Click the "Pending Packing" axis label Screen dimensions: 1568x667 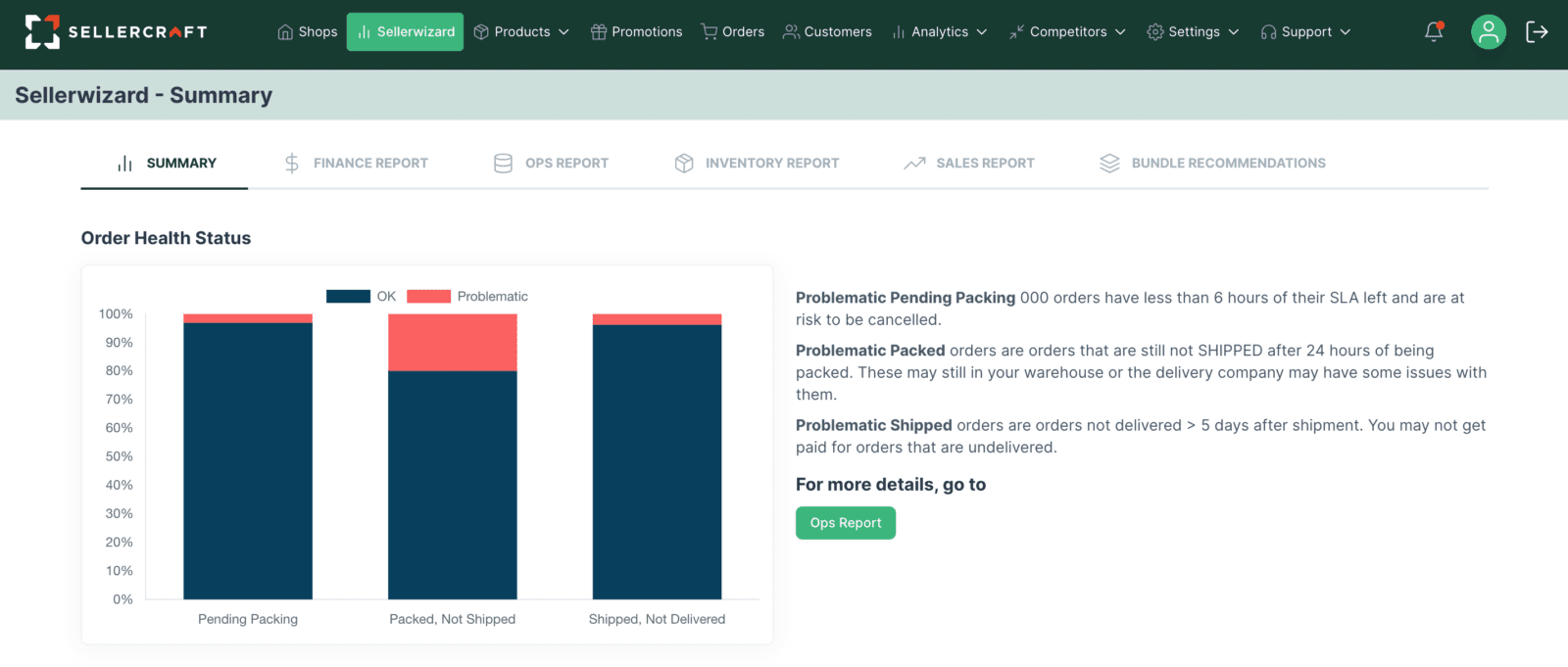(x=248, y=619)
